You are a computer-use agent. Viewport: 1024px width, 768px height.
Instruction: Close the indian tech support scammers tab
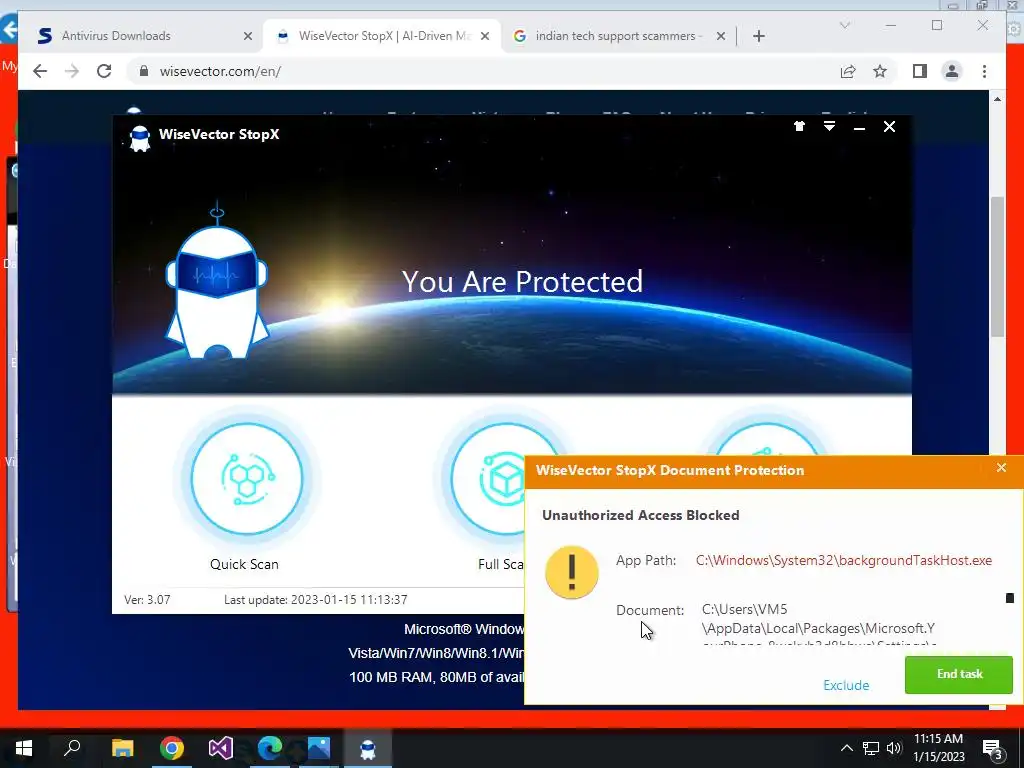(x=720, y=37)
